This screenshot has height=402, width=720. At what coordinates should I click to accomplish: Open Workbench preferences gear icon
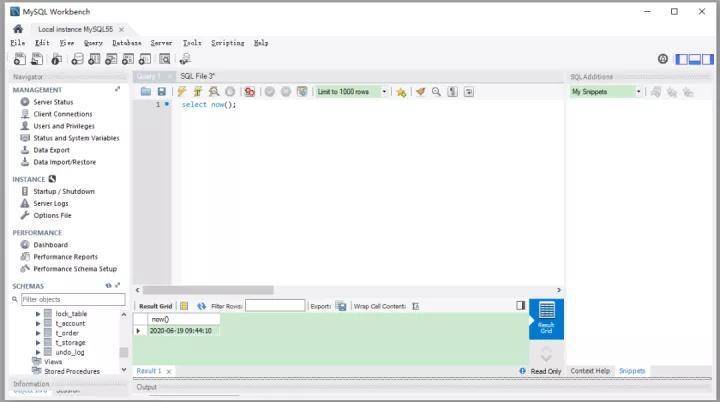click(663, 59)
